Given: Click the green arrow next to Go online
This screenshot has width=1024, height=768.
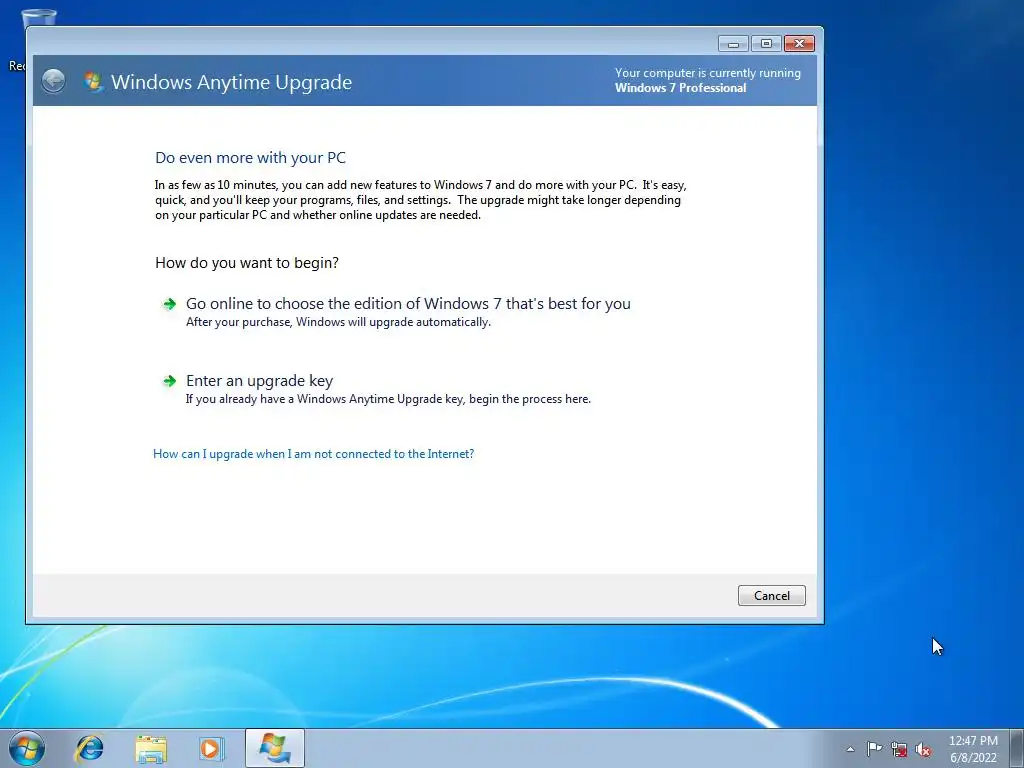Looking at the screenshot, I should point(170,304).
